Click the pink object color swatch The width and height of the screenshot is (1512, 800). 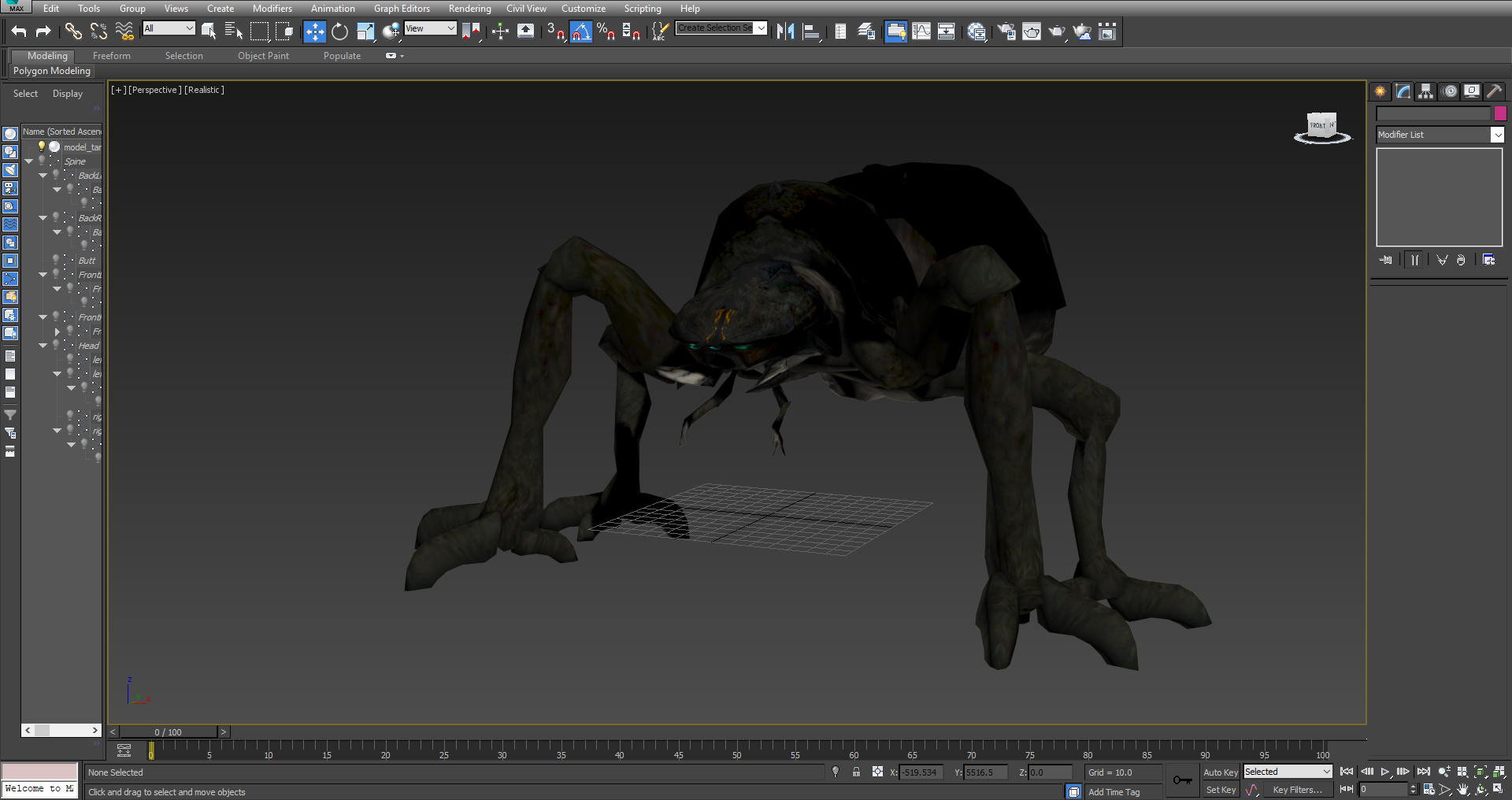click(1500, 113)
